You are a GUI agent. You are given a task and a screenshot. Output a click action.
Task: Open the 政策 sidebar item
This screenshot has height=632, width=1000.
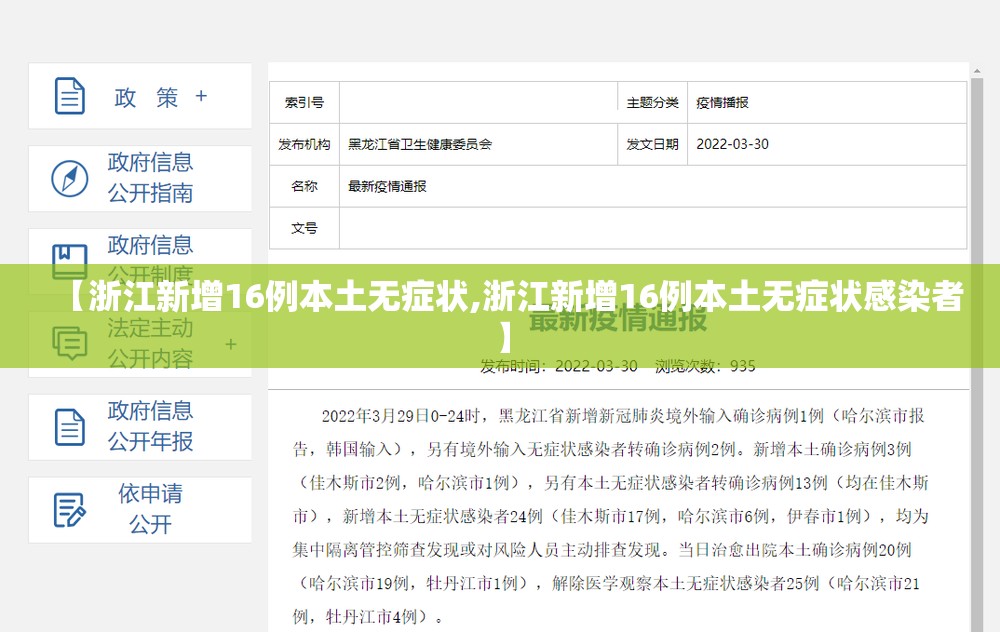click(140, 96)
